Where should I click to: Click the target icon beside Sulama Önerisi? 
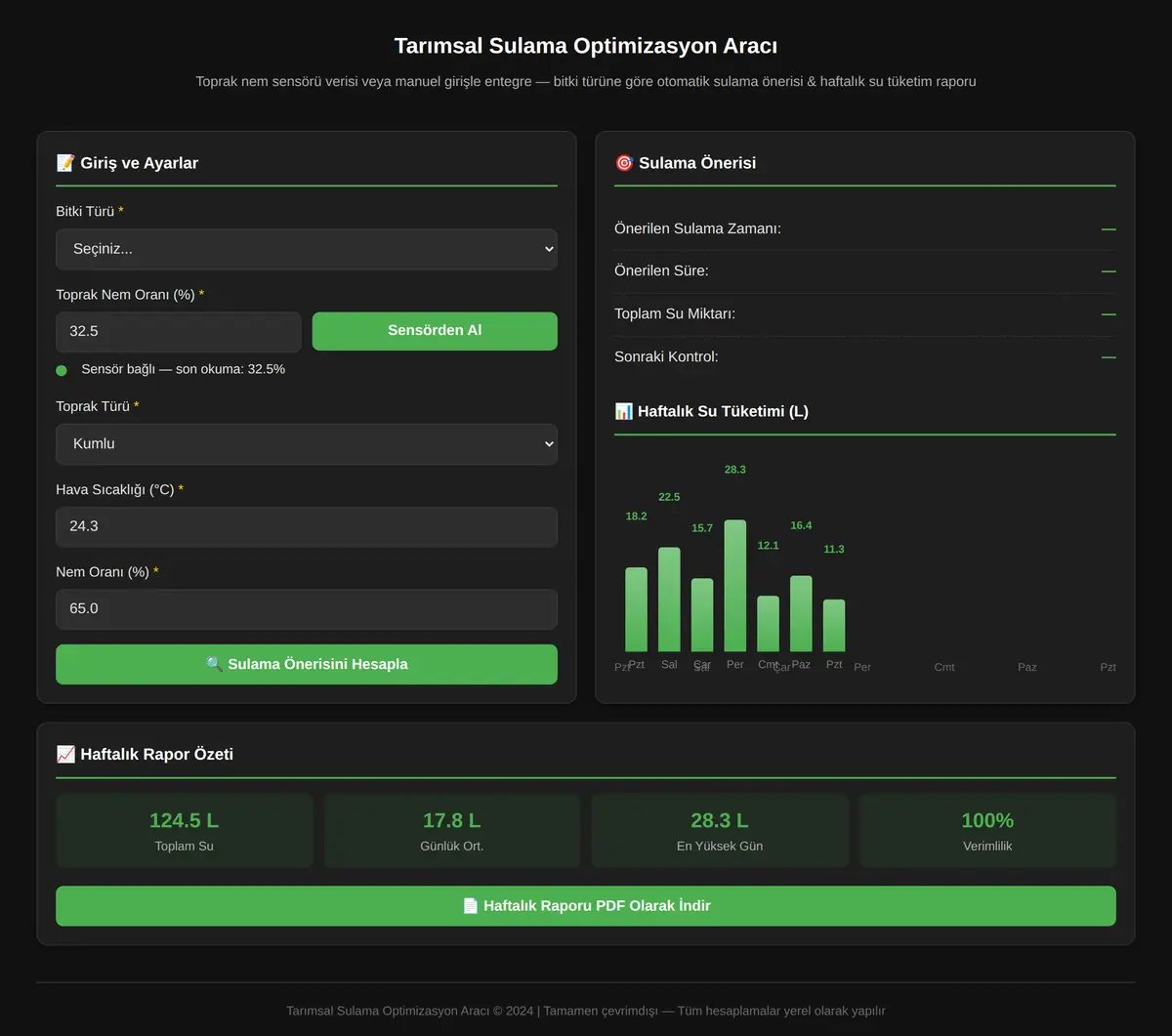coord(624,163)
